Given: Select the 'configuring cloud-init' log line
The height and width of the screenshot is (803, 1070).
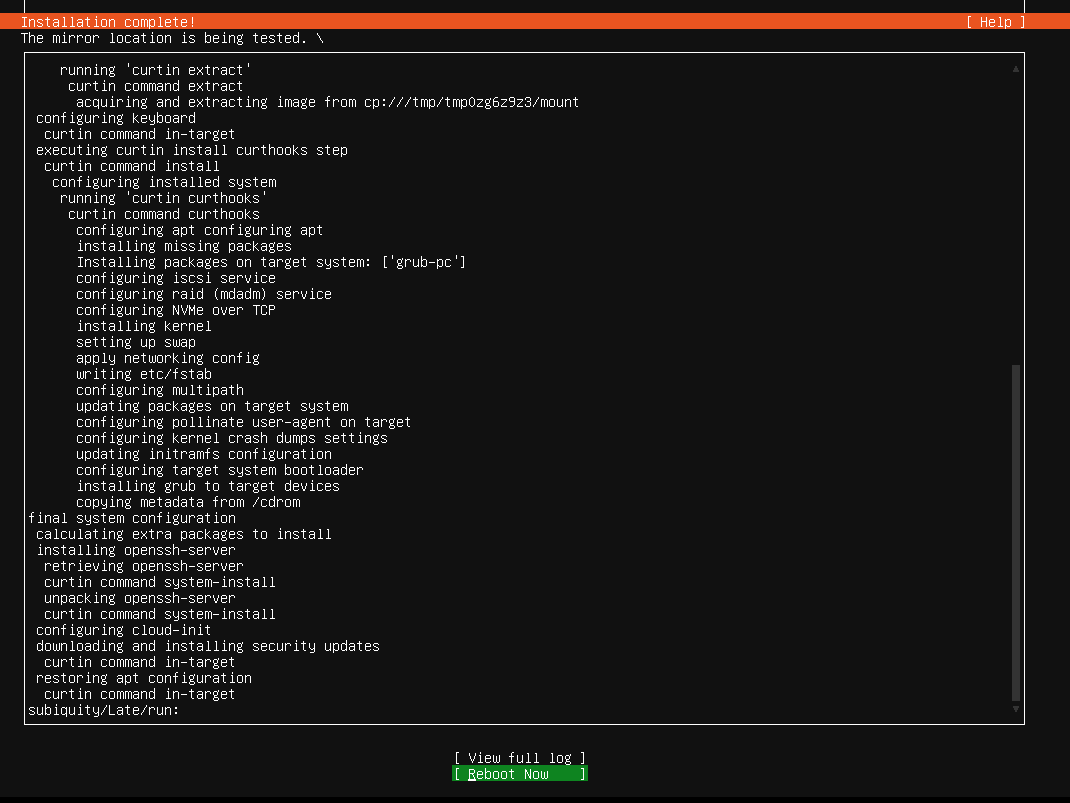Looking at the screenshot, I should pos(122,630).
